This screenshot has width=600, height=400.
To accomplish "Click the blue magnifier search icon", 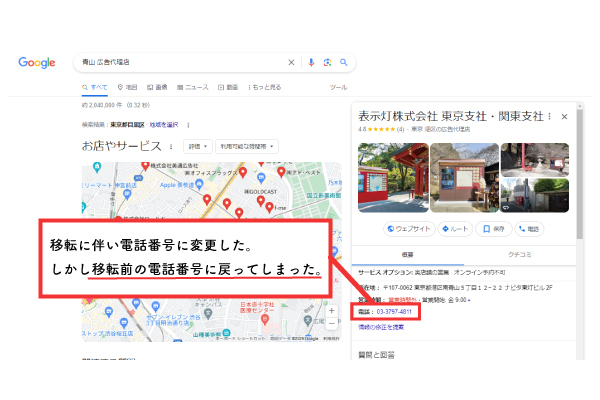I will click(x=344, y=62).
